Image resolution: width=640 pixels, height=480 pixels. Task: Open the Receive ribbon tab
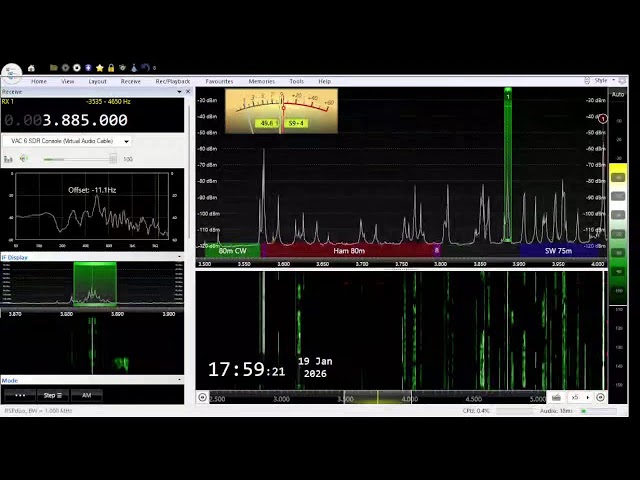tap(131, 81)
